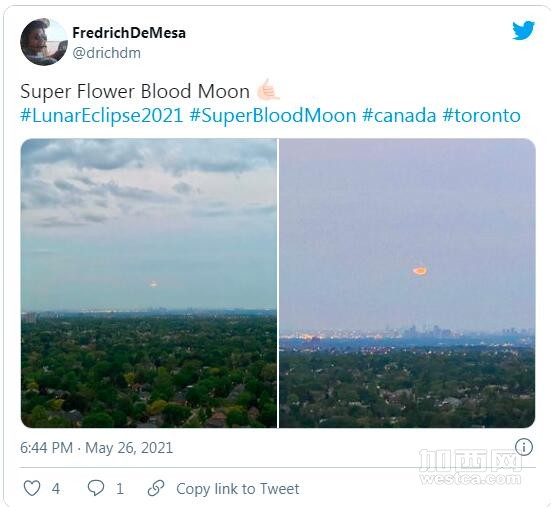The width and height of the screenshot is (551, 507).
Task: Open FredrichDeMesa profile avatar picture
Action: tap(44, 42)
